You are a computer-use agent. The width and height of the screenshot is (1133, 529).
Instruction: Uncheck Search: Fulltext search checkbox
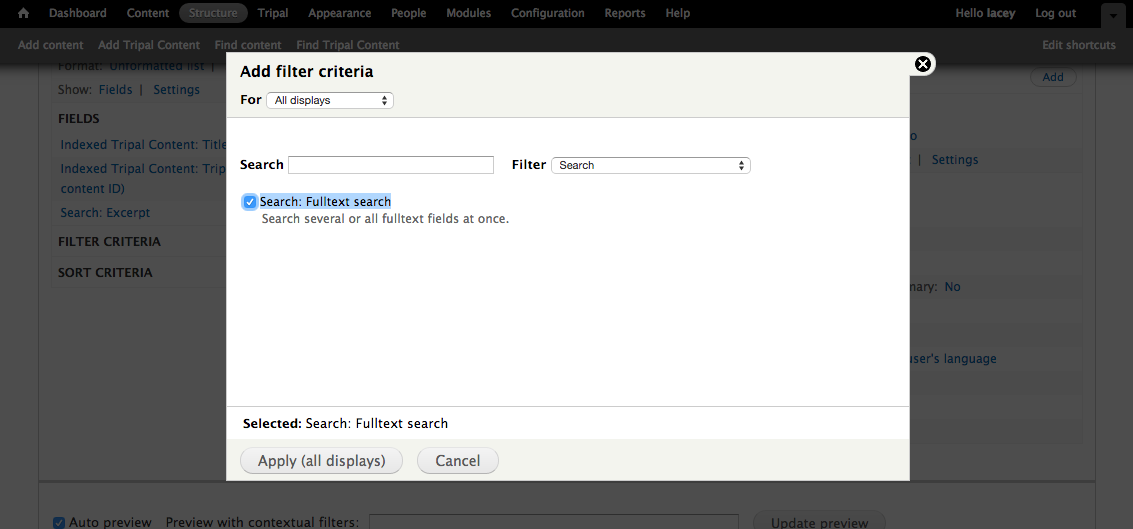click(x=249, y=202)
